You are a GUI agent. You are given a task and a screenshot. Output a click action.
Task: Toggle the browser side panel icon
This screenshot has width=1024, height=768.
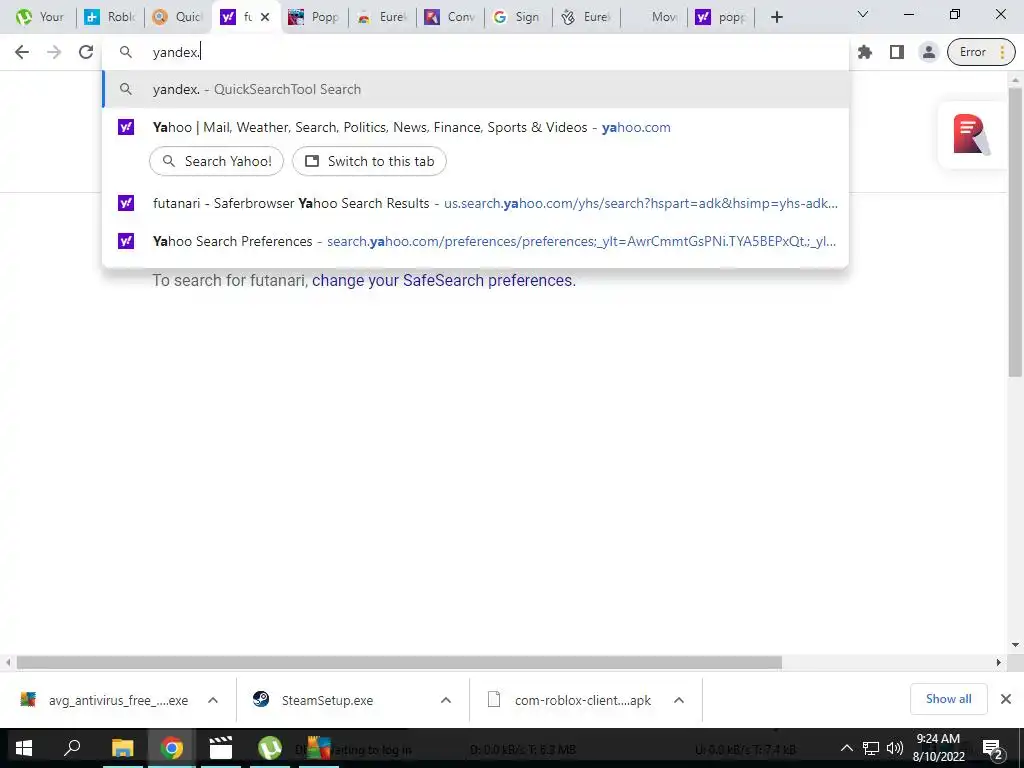[897, 52]
